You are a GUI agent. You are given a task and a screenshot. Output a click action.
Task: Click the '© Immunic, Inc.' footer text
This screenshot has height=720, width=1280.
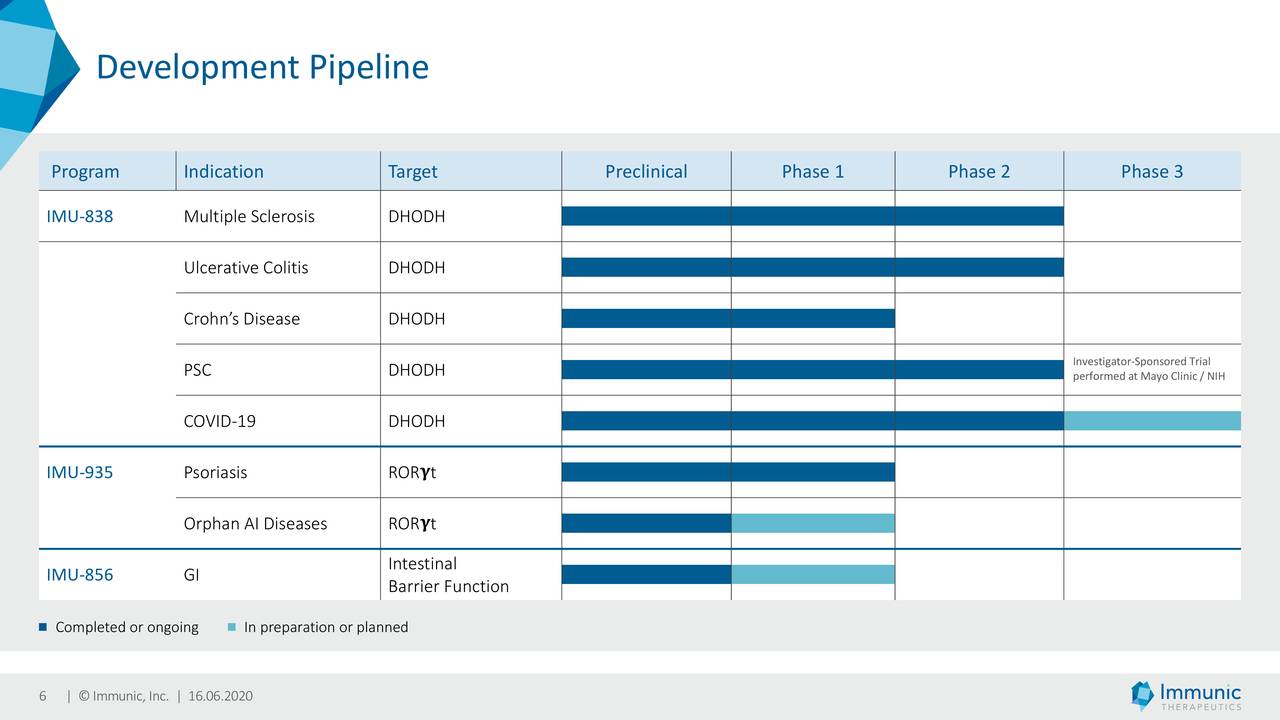coord(124,696)
